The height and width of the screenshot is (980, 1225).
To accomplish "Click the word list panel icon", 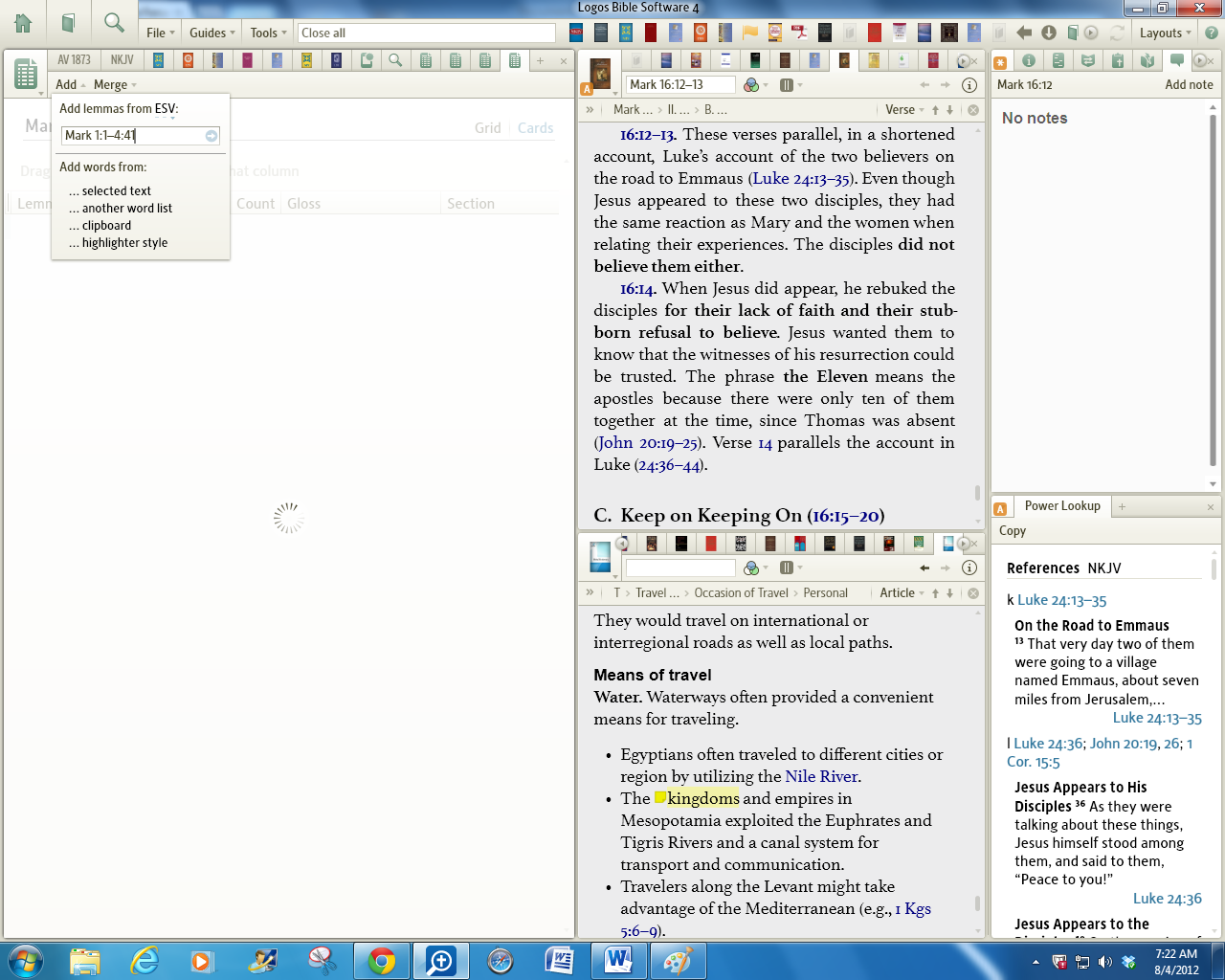I will coord(26,73).
